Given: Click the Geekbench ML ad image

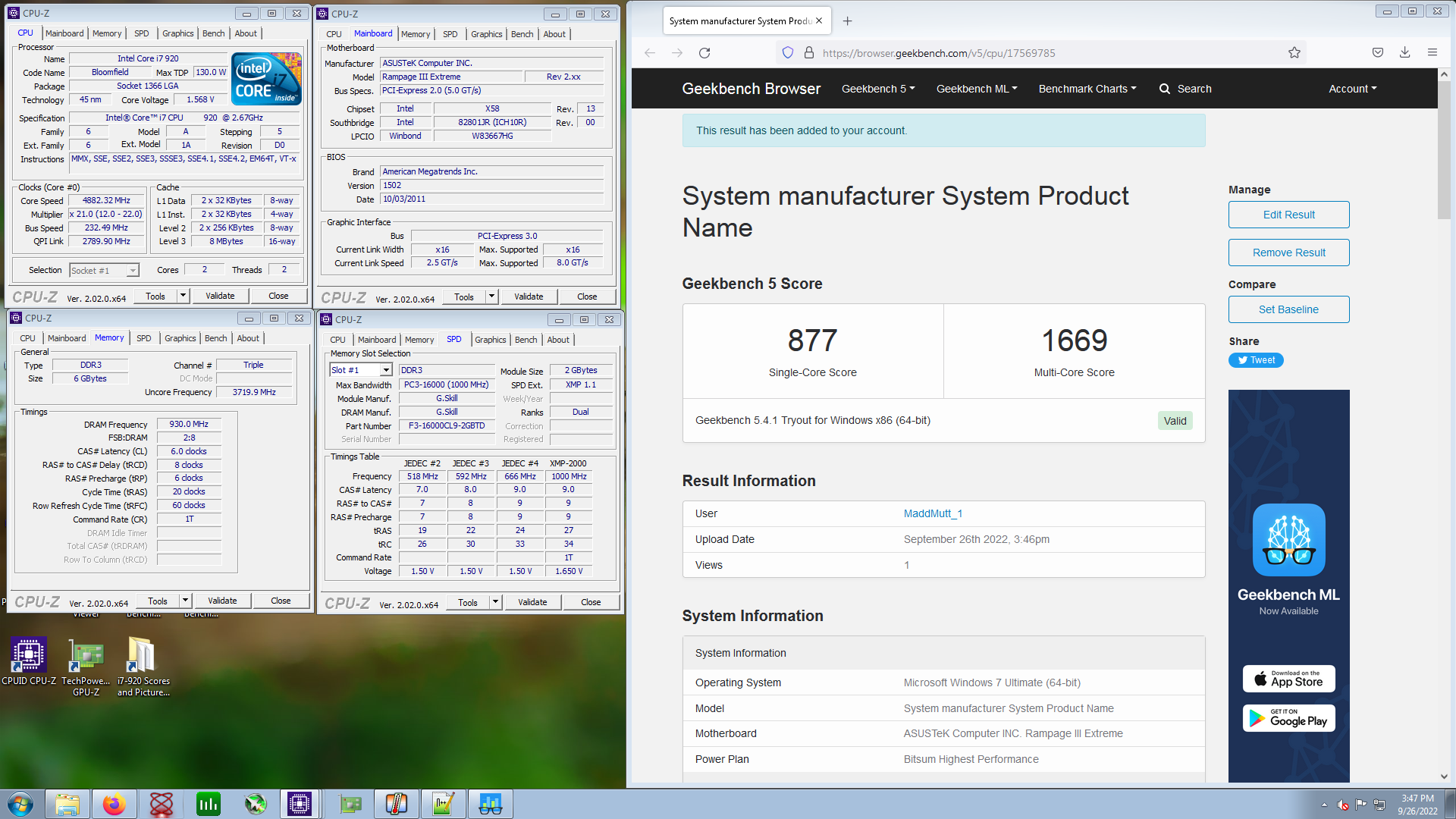Looking at the screenshot, I should [1288, 585].
